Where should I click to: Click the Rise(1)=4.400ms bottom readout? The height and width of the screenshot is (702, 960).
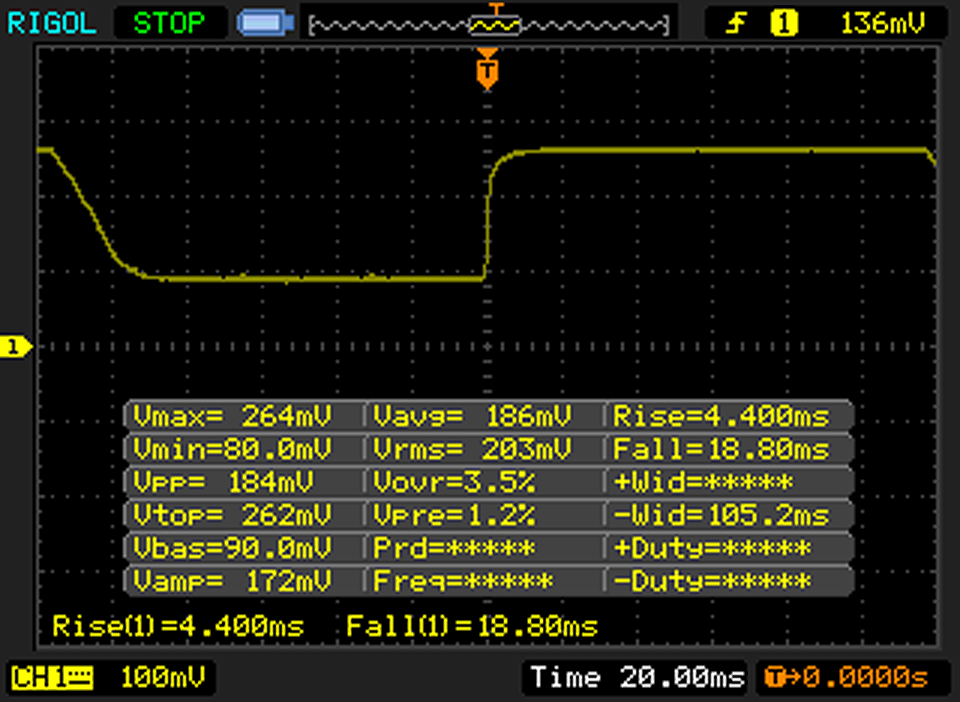tap(177, 627)
